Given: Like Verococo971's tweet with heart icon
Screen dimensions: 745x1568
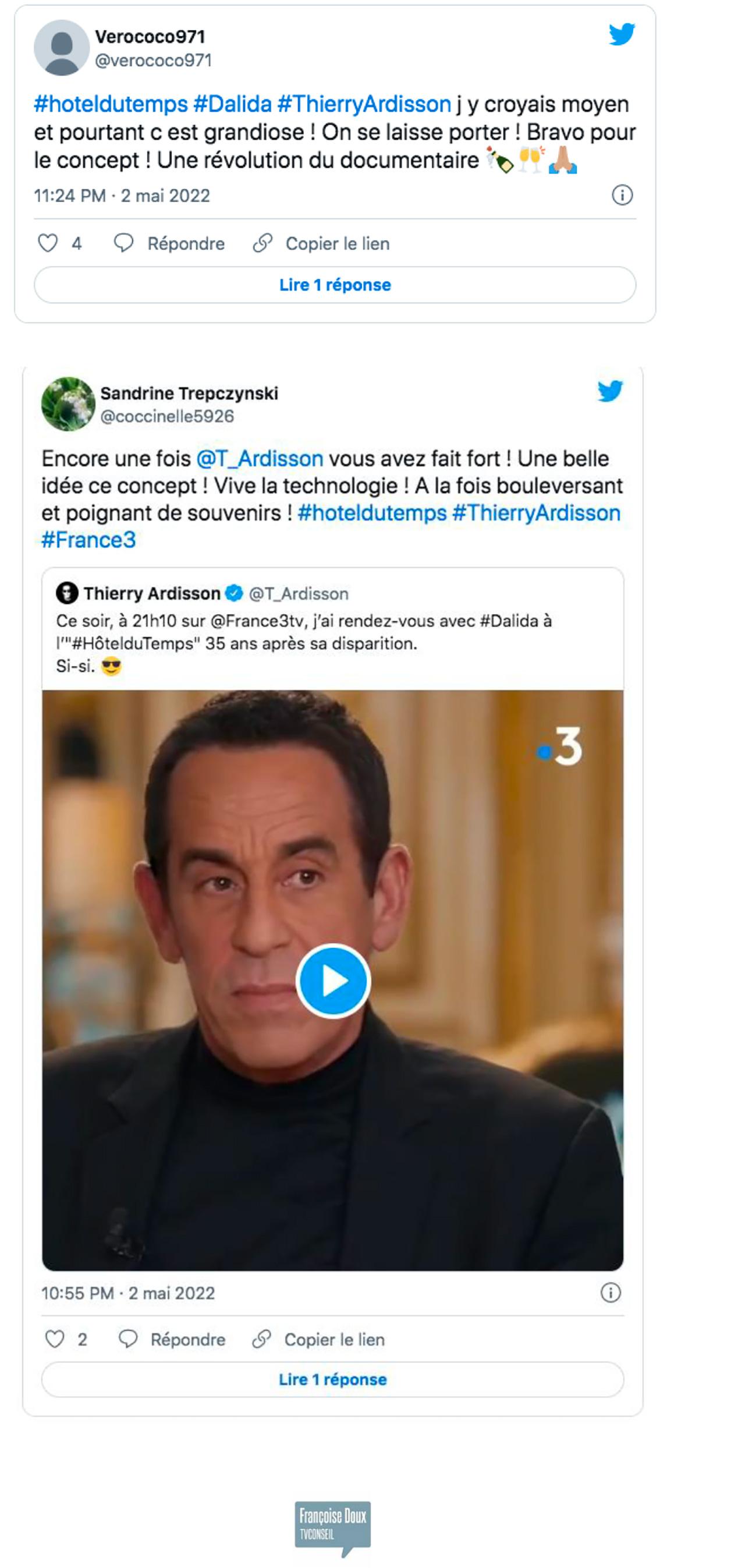Looking at the screenshot, I should point(48,243).
